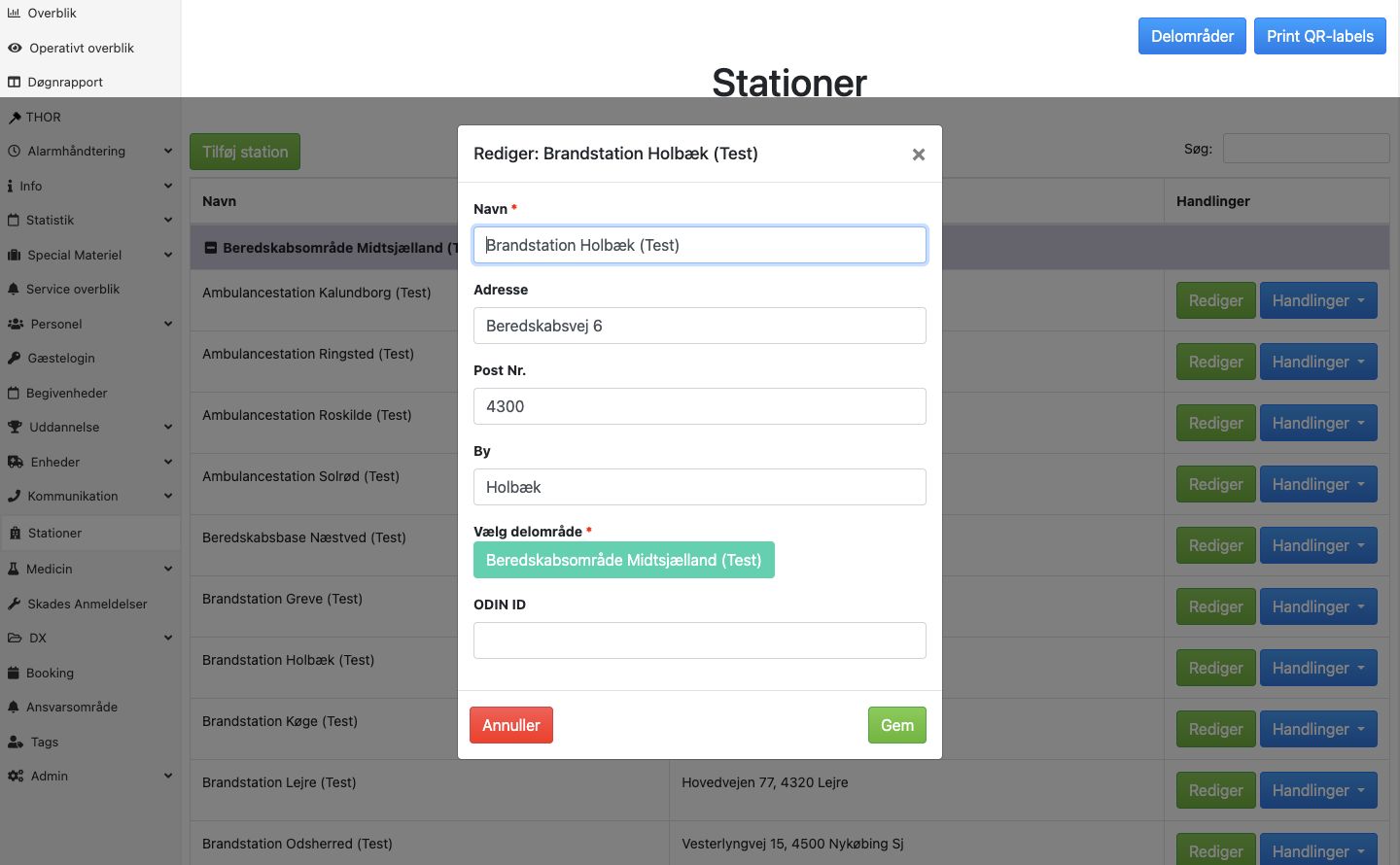
Task: Click the eye icon beside Operativt overblik
Action: [15, 48]
